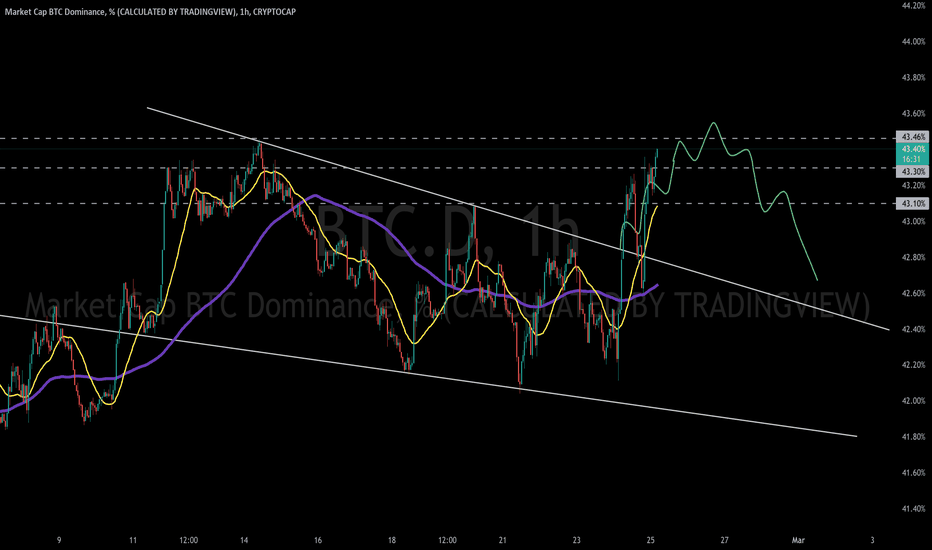Click the Market Cap BTC Dominance chart title

point(150,12)
